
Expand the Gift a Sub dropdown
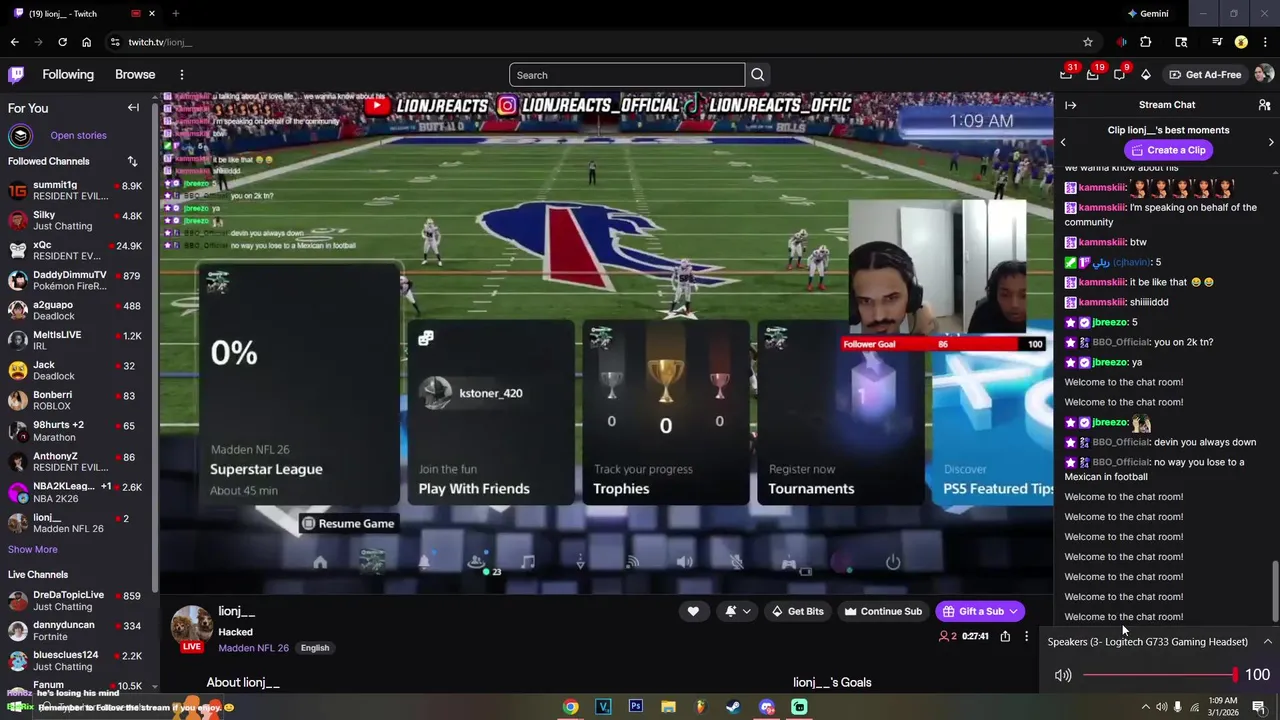point(1013,611)
